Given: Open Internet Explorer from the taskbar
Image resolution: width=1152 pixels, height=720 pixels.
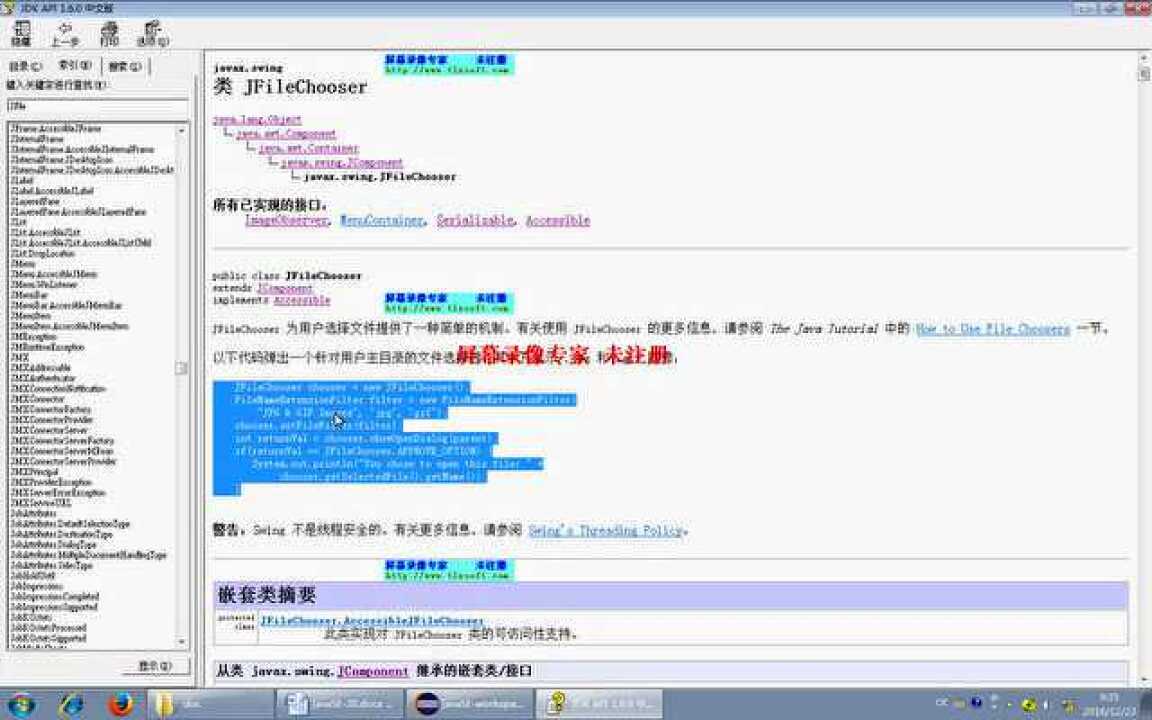Looking at the screenshot, I should pyautogui.click(x=71, y=704).
